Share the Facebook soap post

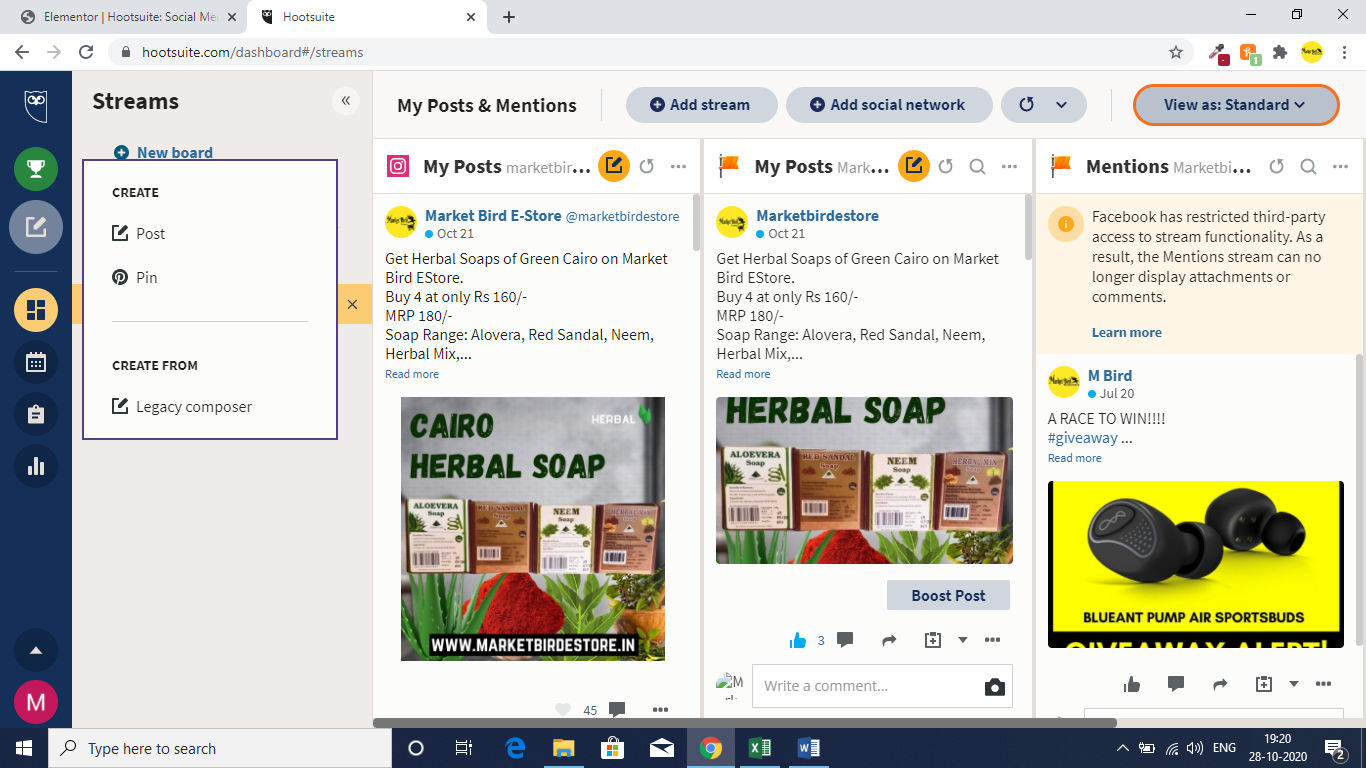click(889, 640)
